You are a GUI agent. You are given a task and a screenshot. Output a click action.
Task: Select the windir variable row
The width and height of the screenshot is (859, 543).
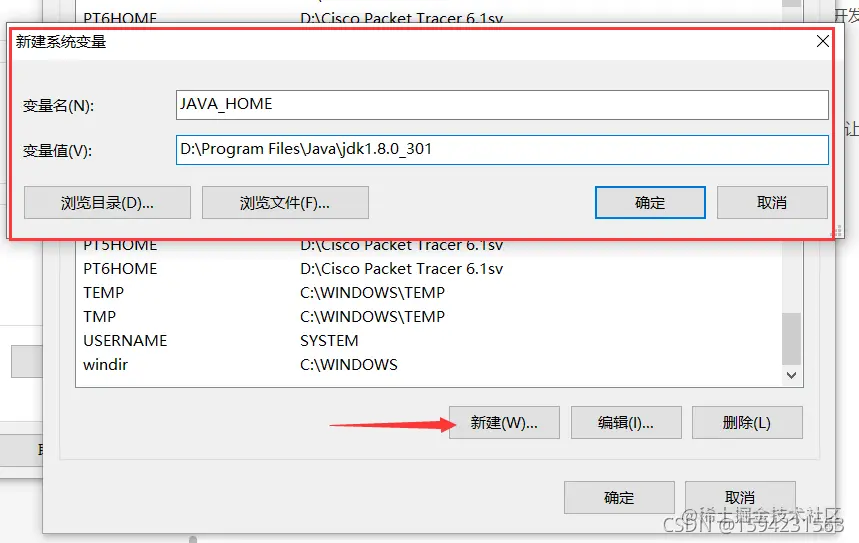point(428,365)
